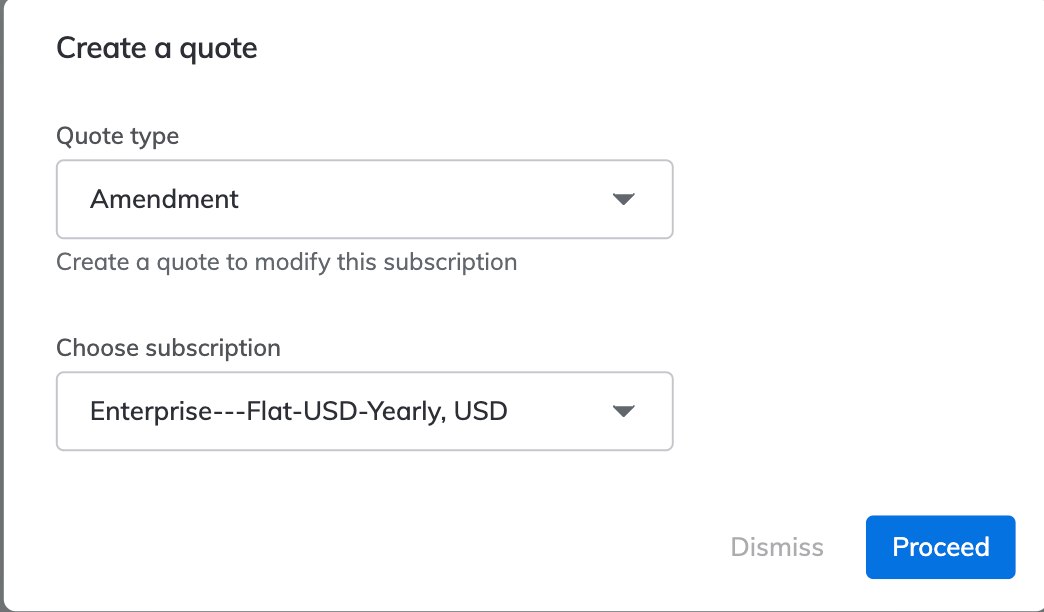This screenshot has width=1044, height=612.
Task: Click the word 'Proceed' to continue
Action: pyautogui.click(x=940, y=547)
